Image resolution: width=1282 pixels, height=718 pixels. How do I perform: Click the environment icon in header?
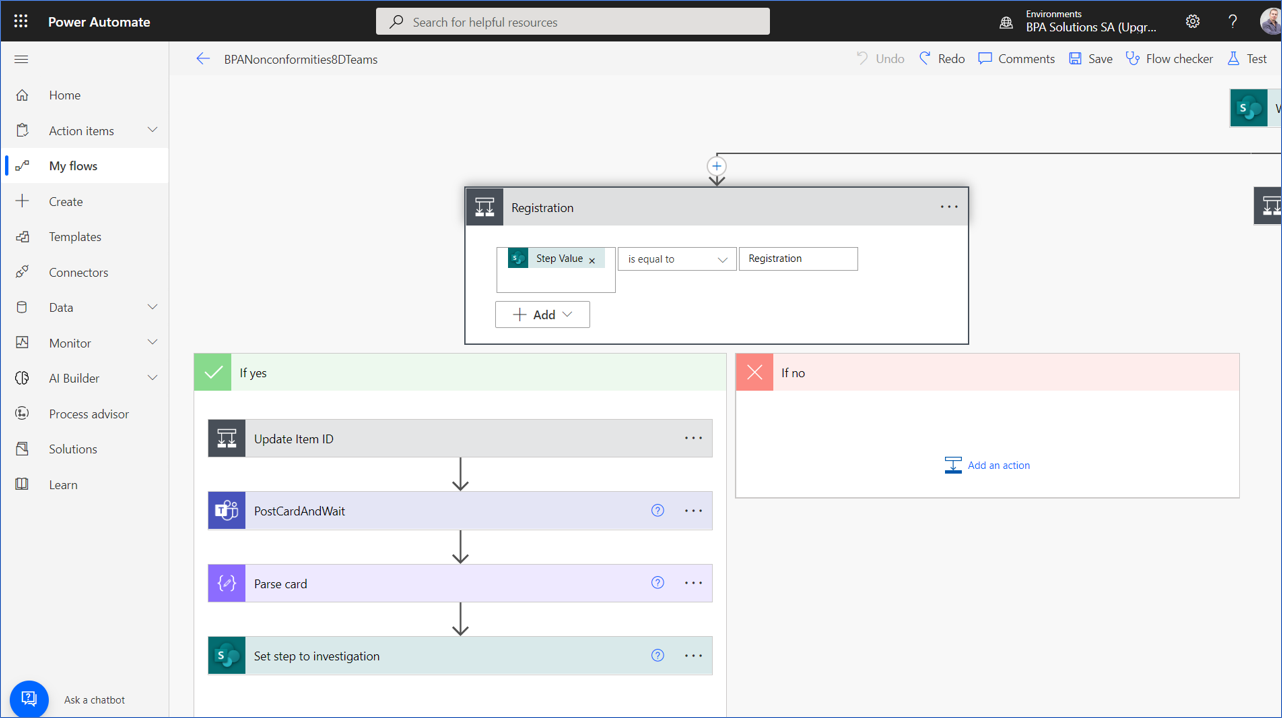tap(1006, 22)
